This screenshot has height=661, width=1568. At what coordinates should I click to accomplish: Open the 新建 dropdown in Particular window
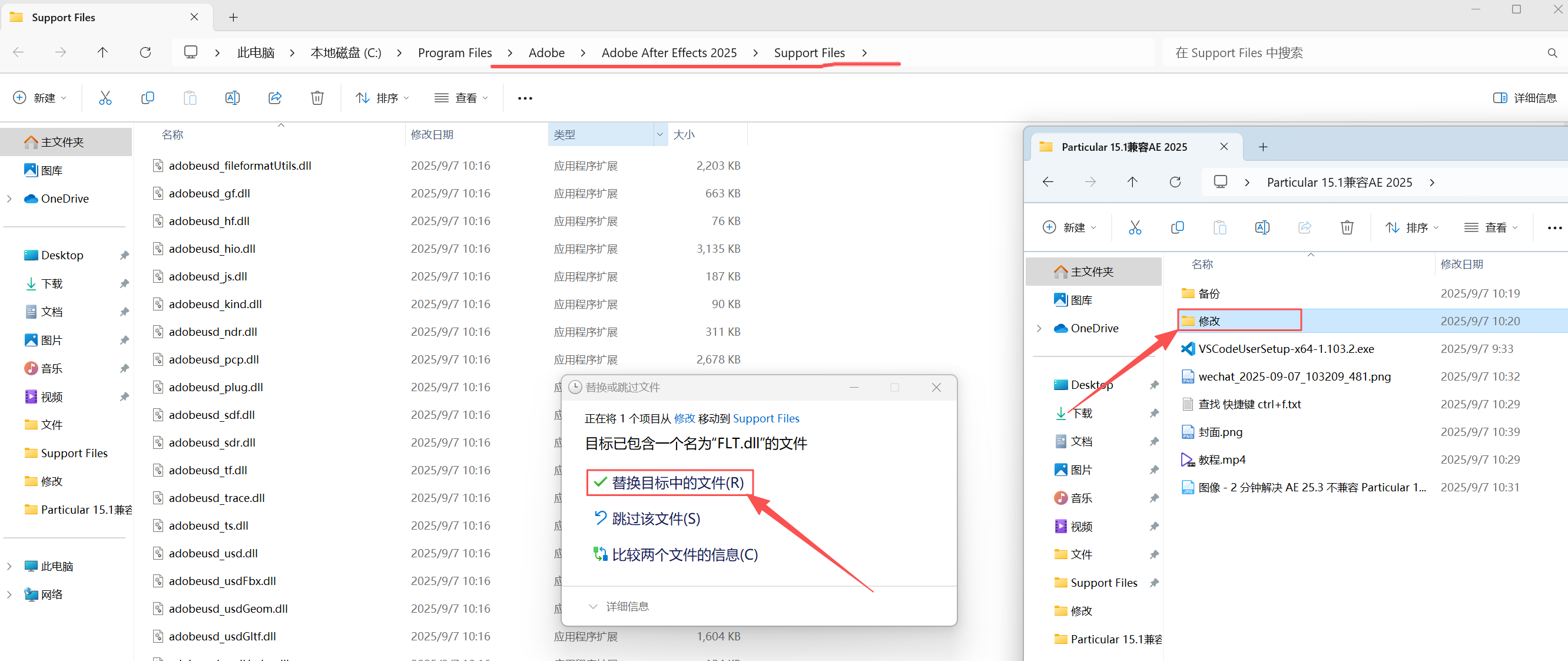click(1070, 227)
